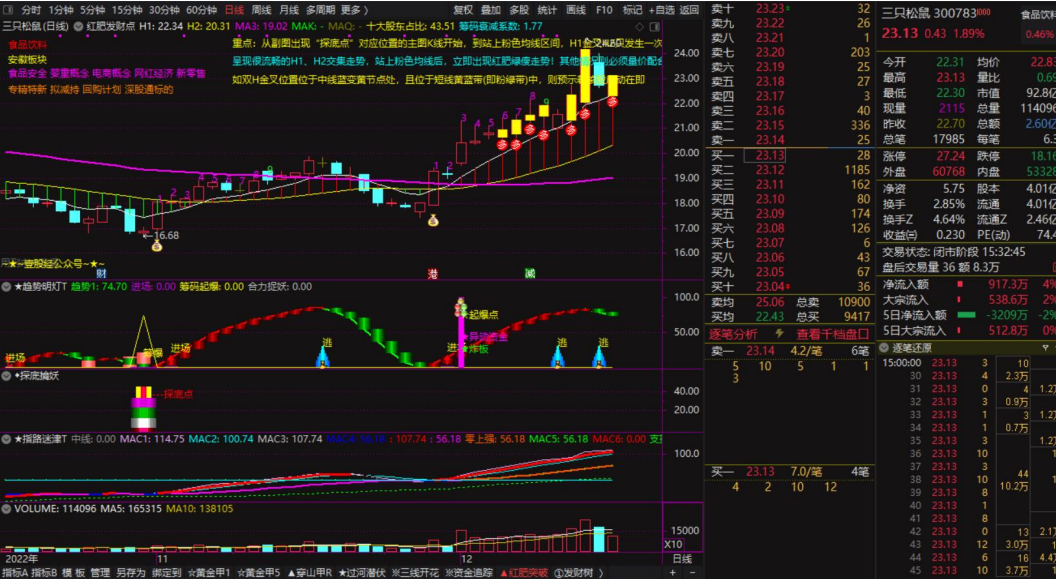Screen dimensions: 1056x579
Task: Collapse the 探底擒妖 indicator panel
Action: pyautogui.click(x=7, y=376)
